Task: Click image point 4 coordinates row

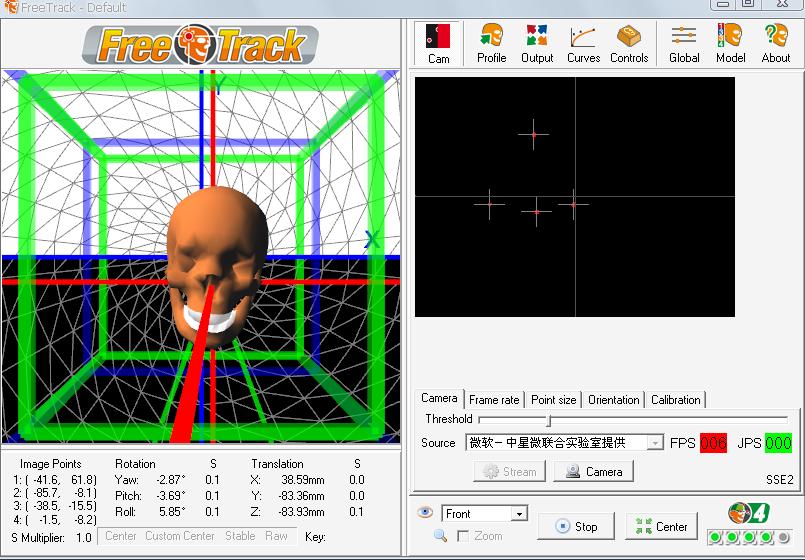Action: click(x=55, y=520)
